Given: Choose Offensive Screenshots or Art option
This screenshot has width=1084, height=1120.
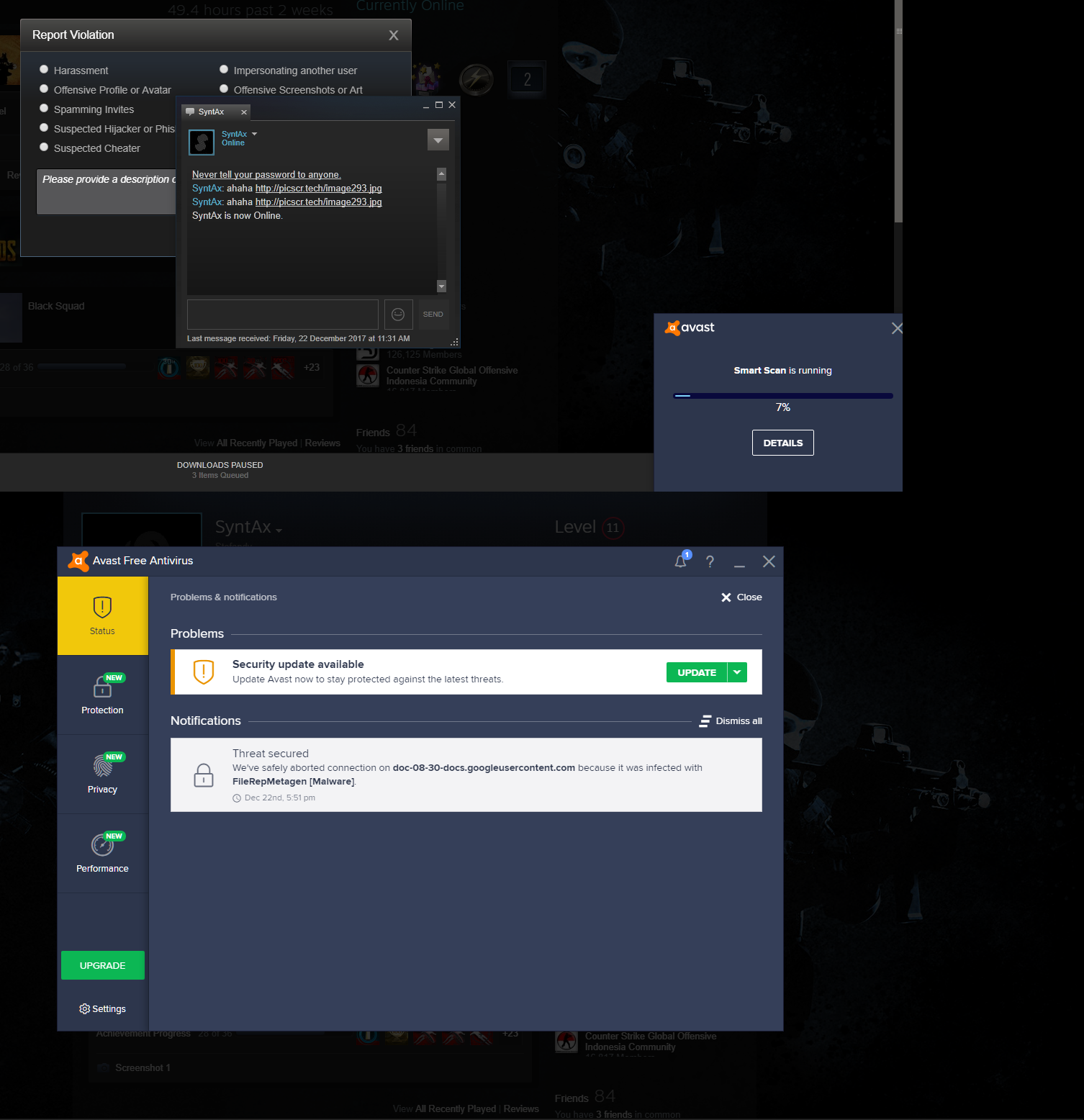Looking at the screenshot, I should point(224,89).
